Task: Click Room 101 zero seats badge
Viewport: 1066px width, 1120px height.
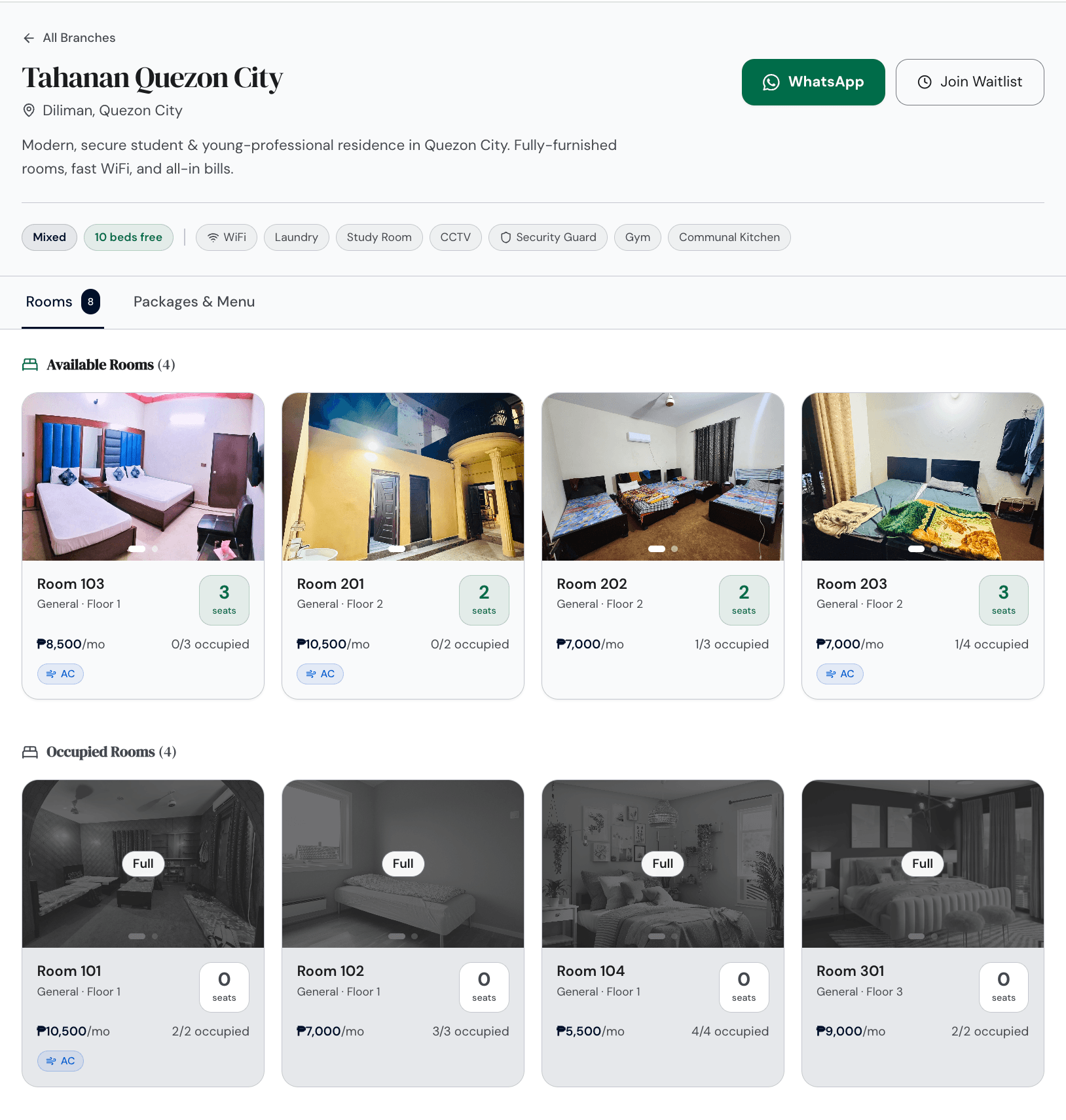Action: (x=224, y=987)
